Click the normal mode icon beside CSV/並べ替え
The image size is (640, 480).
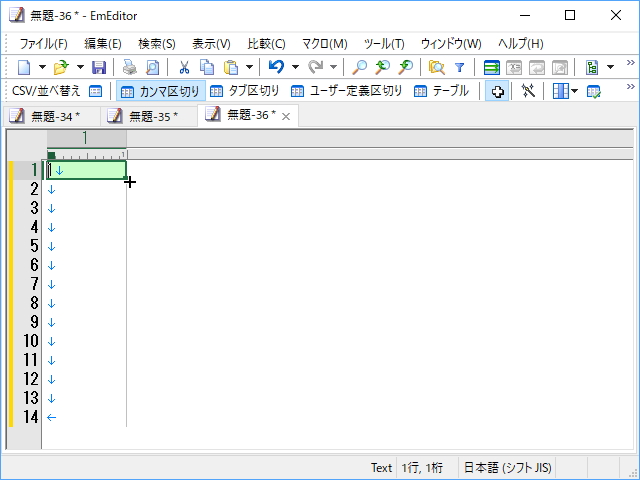[96, 91]
